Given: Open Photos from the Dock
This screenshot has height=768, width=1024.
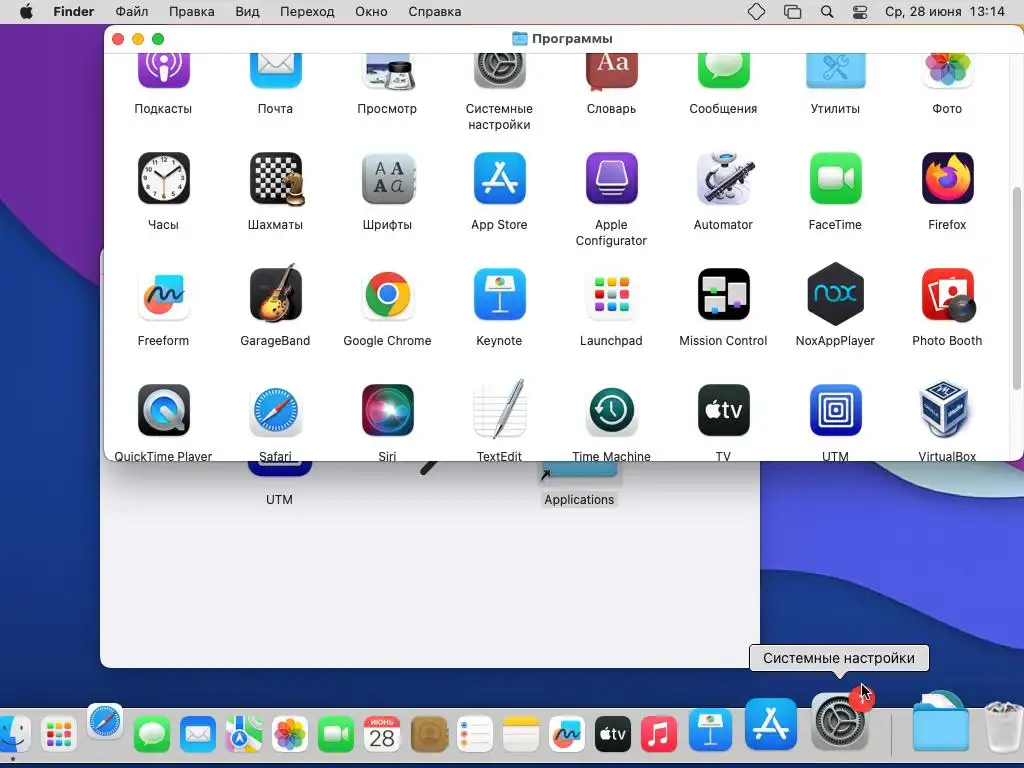Looking at the screenshot, I should tap(290, 734).
